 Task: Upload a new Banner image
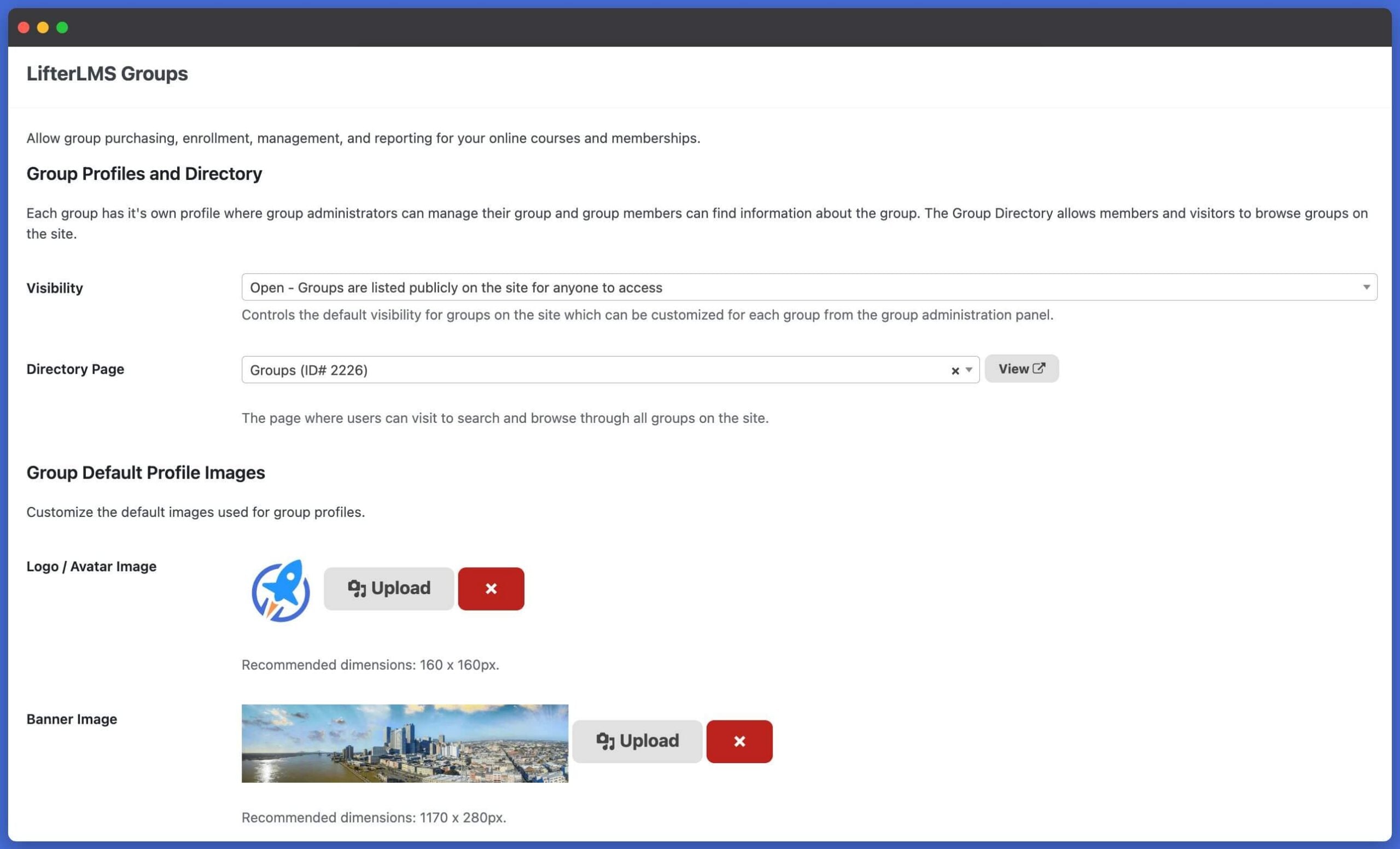[637, 741]
